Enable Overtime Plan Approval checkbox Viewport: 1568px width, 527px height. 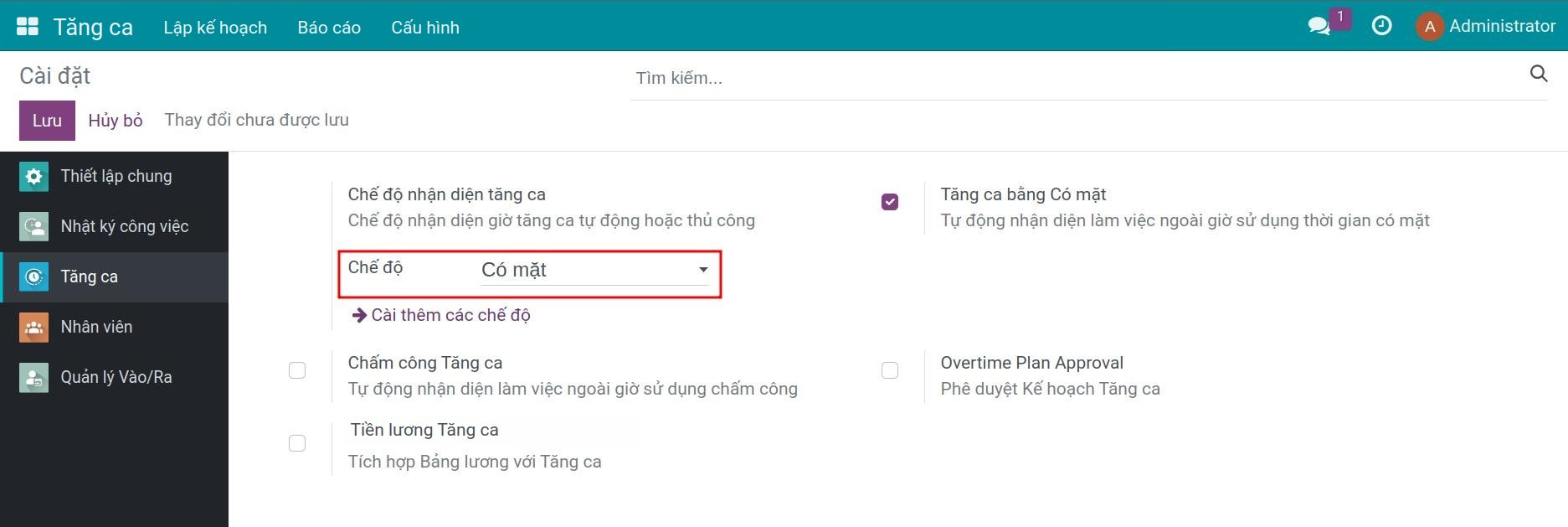tap(890, 370)
